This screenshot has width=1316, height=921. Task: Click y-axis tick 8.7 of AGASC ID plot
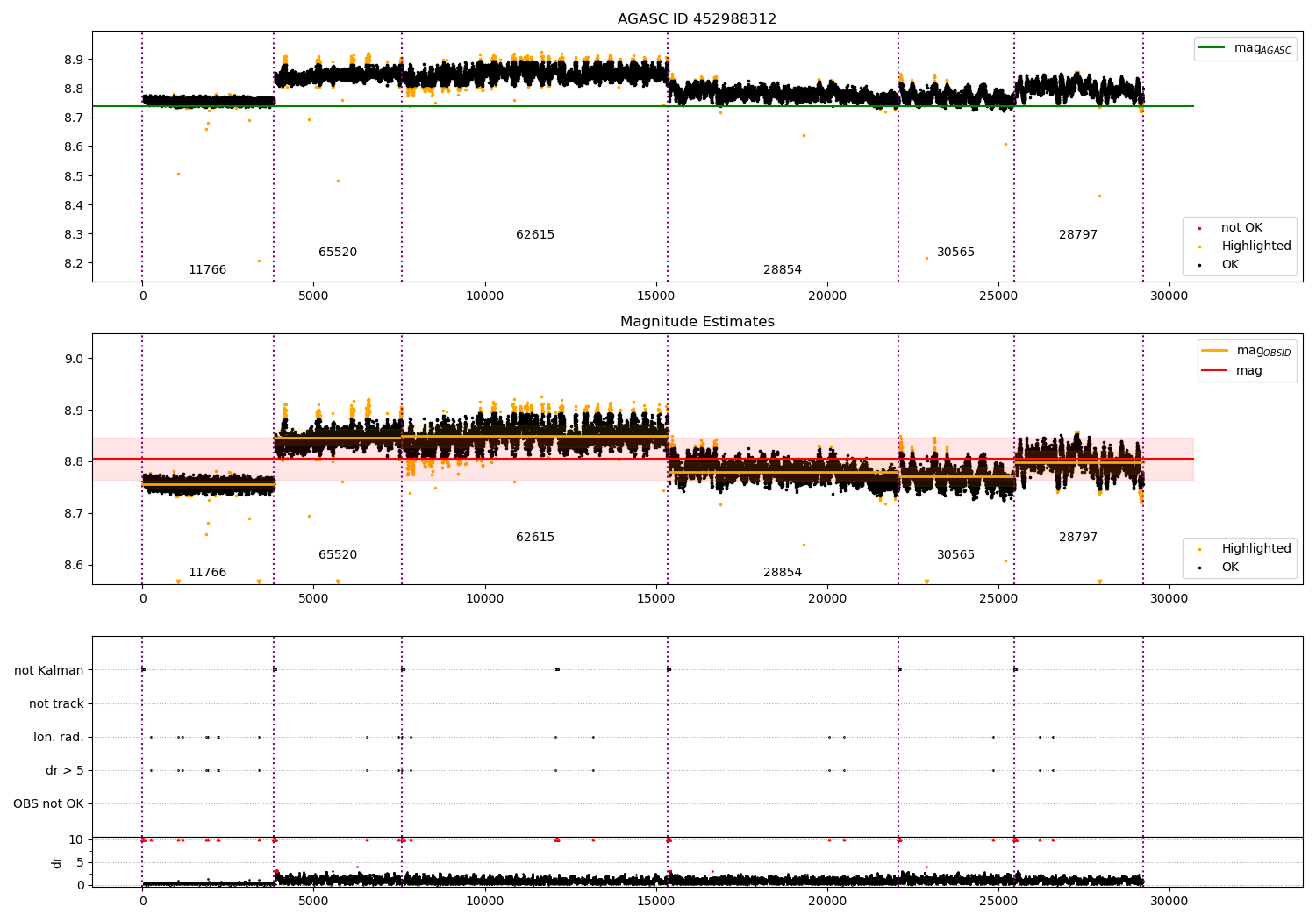click(73, 118)
